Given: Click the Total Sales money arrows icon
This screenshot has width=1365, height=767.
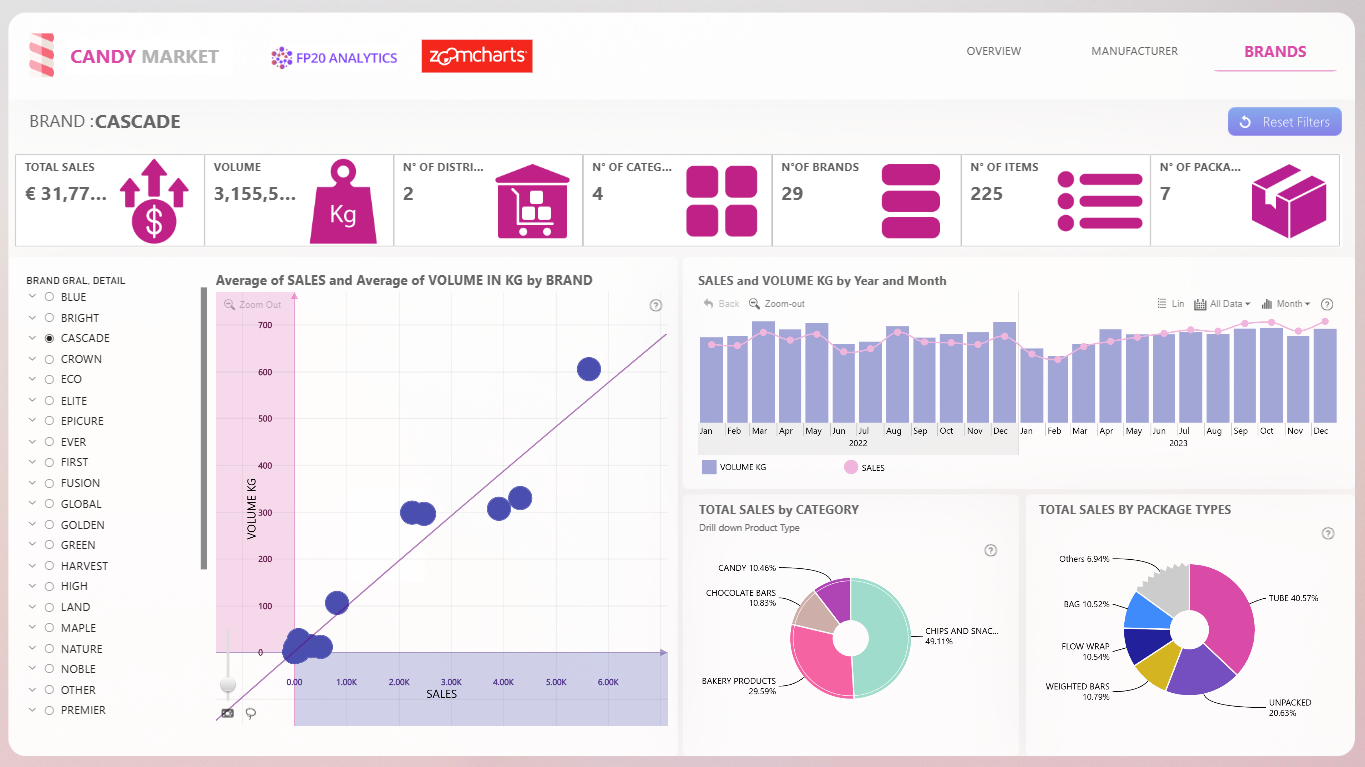Looking at the screenshot, I should [x=154, y=200].
